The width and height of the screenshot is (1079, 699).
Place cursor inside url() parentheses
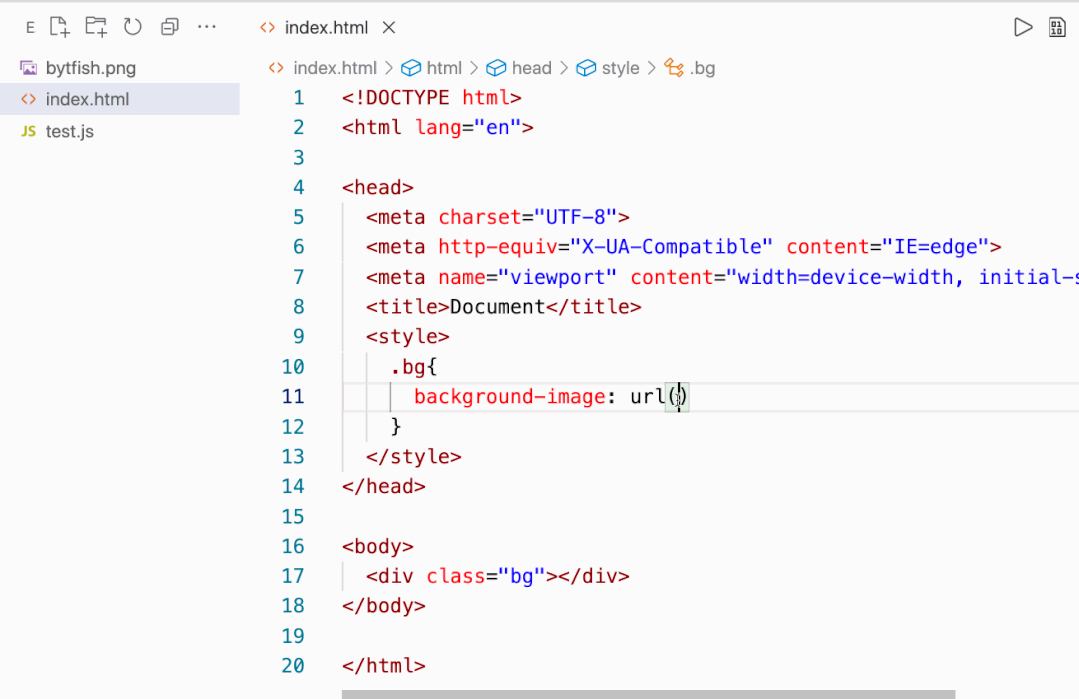pos(679,397)
